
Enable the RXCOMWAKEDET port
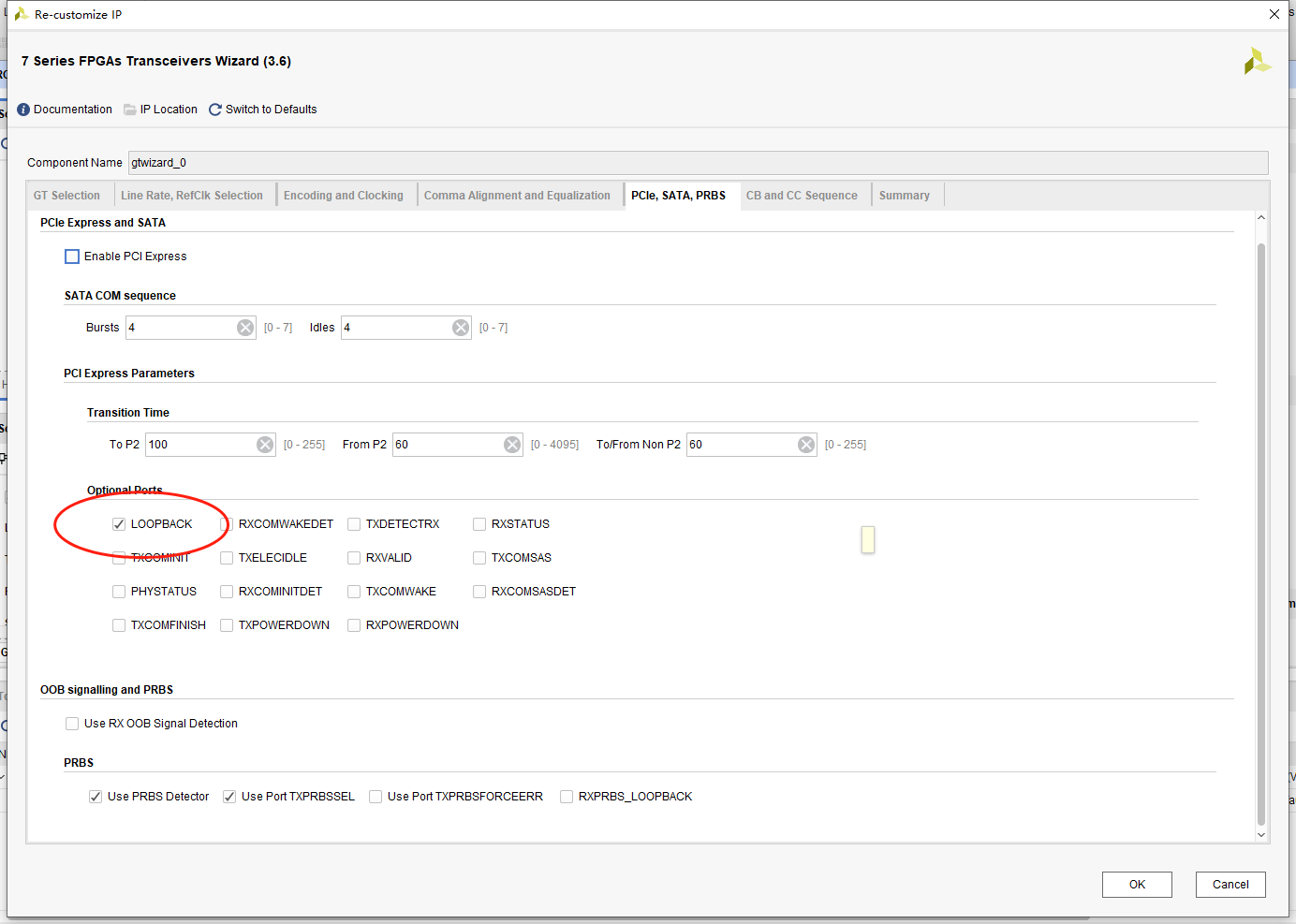[x=227, y=524]
